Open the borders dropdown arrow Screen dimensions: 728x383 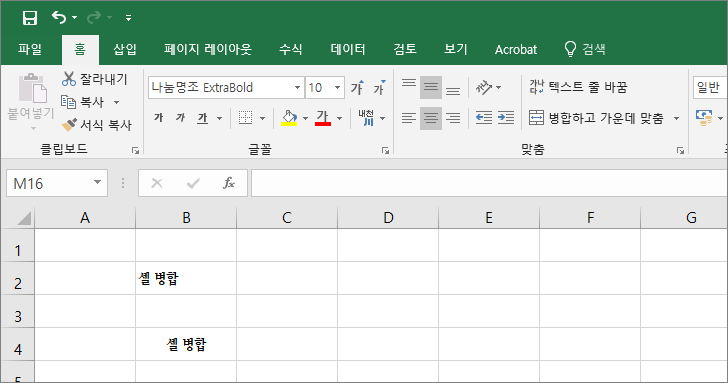(262, 119)
